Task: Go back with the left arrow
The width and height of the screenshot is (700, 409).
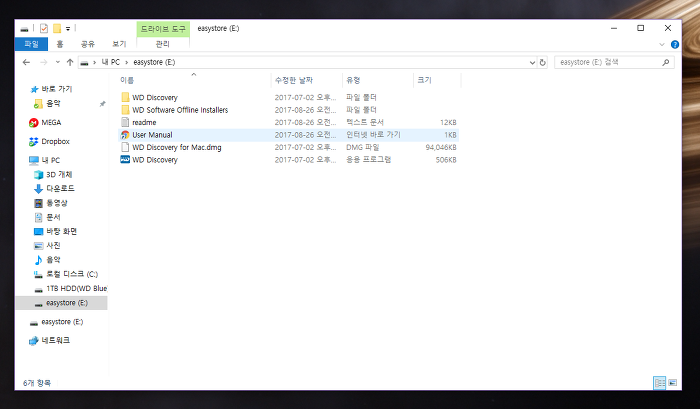Action: click(x=26, y=63)
